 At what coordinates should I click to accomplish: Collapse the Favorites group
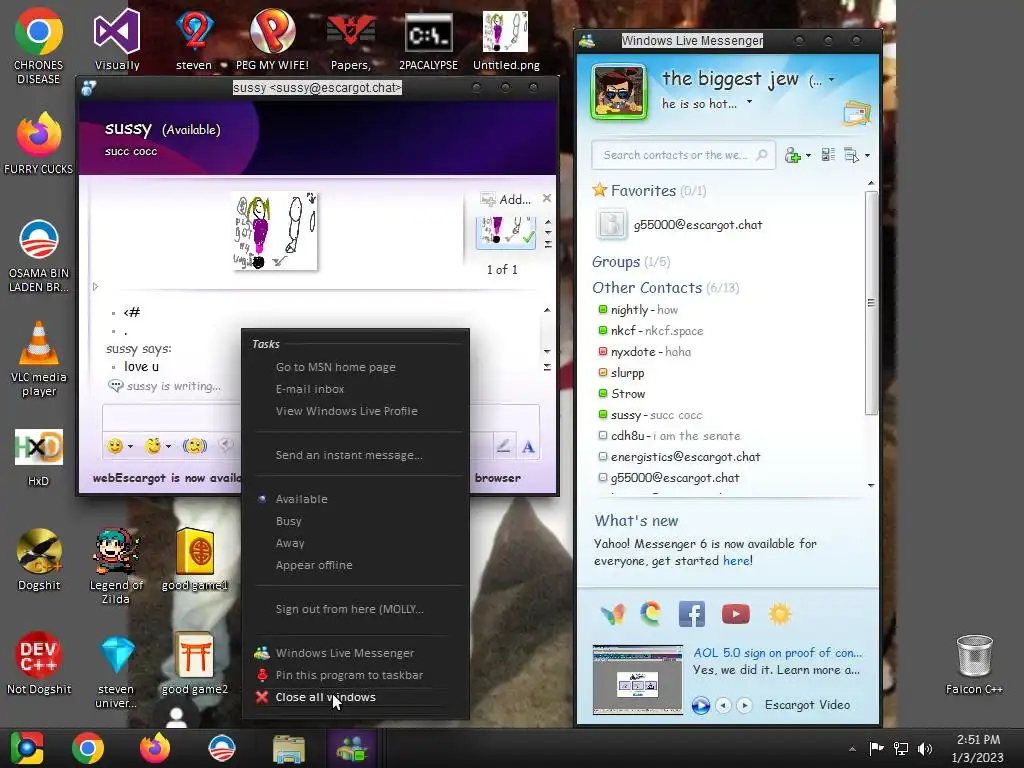pos(643,191)
